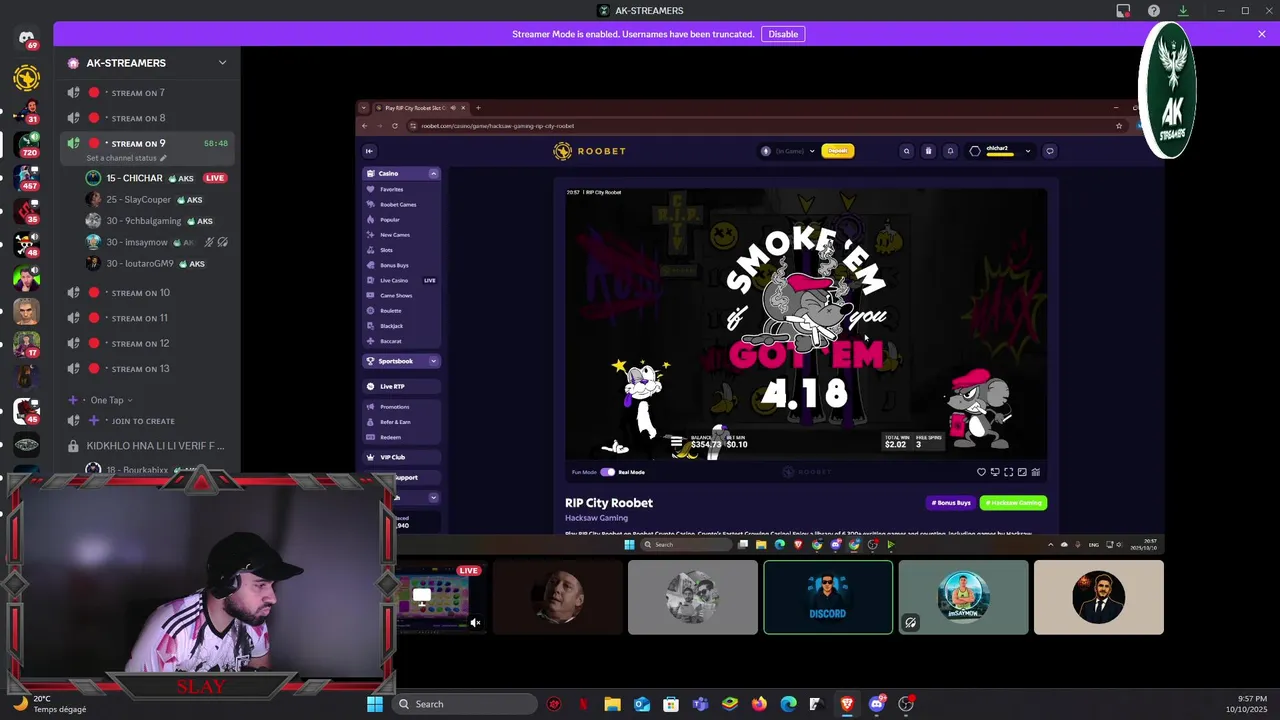Expand the Sportsbook menu section
This screenshot has height=720, width=1280.
click(433, 361)
